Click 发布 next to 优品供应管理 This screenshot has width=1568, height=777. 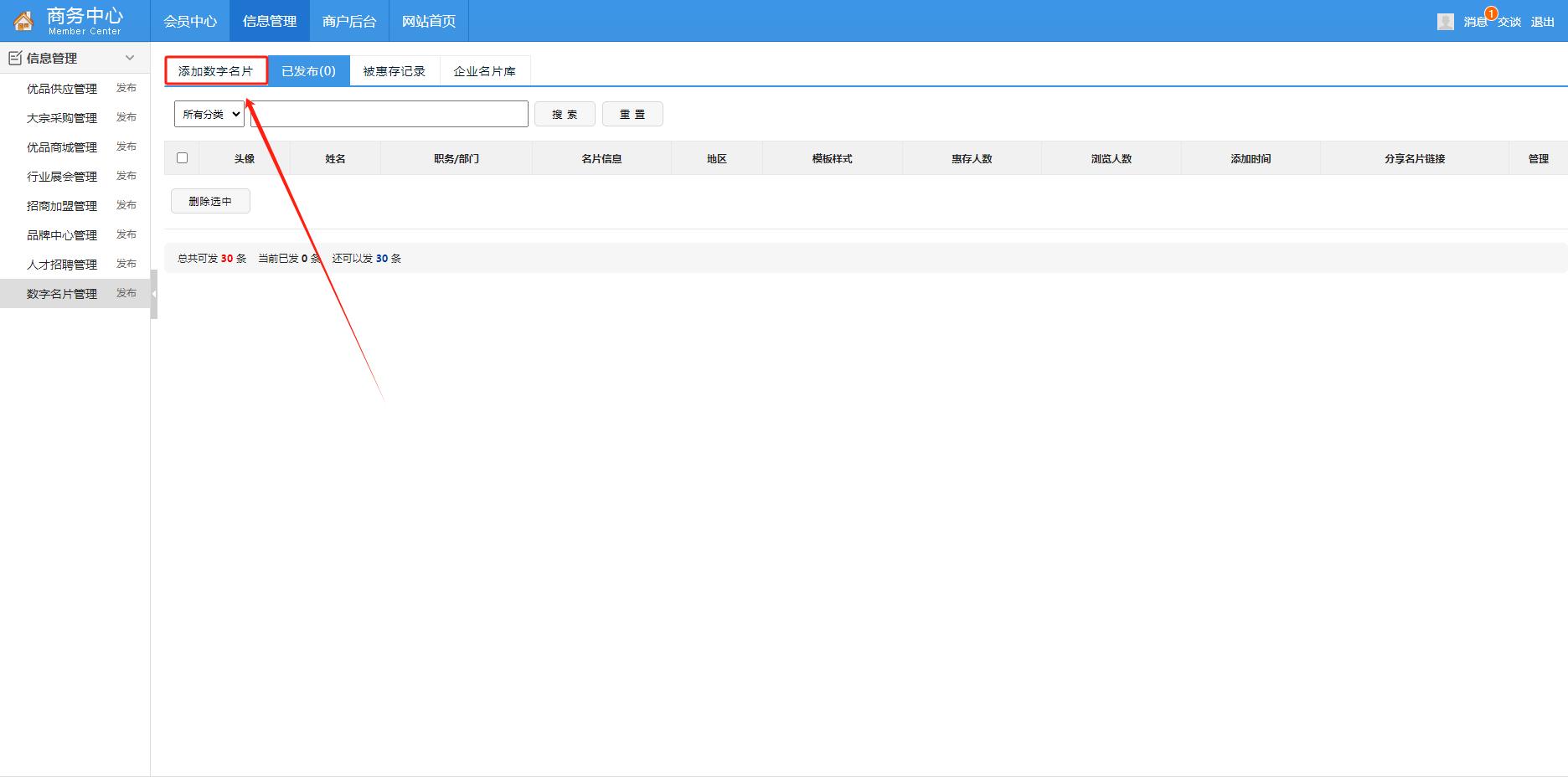[x=126, y=88]
